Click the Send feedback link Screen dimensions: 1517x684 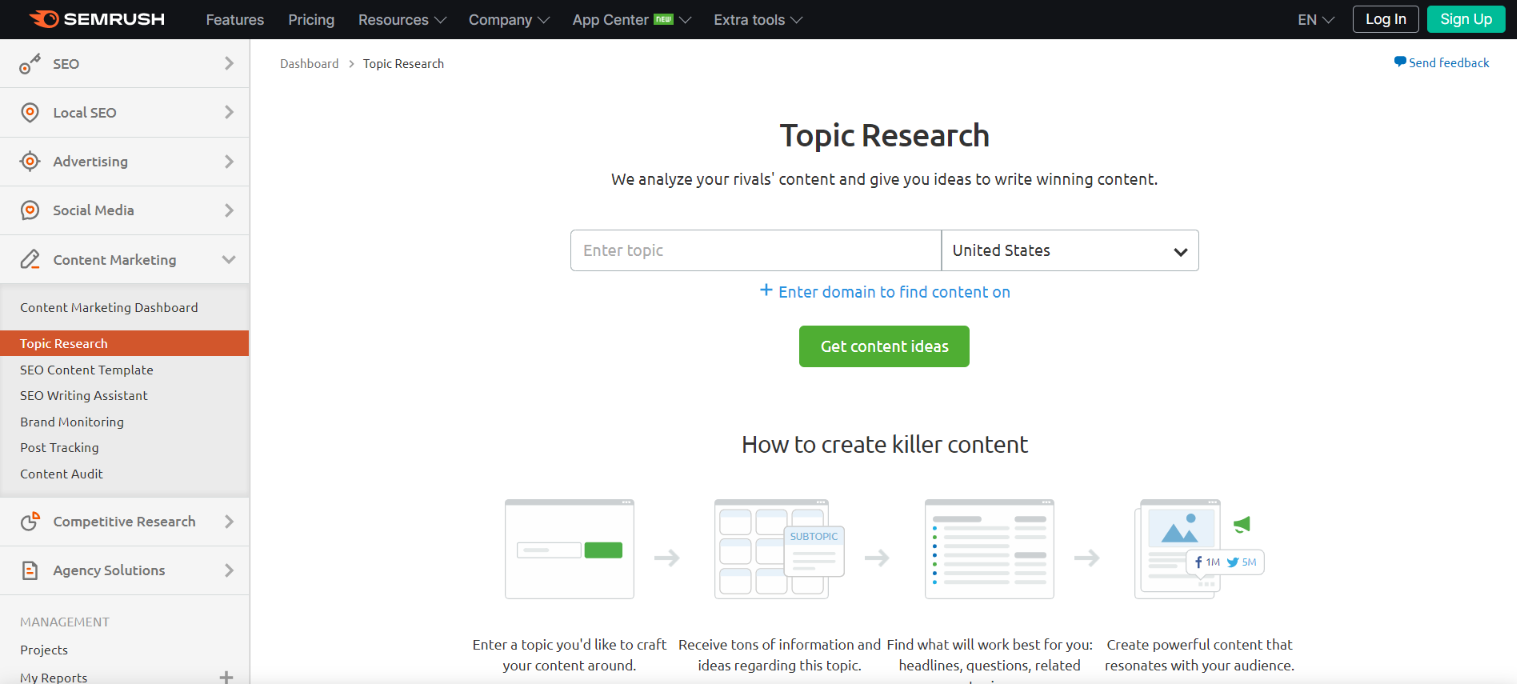pos(1449,63)
